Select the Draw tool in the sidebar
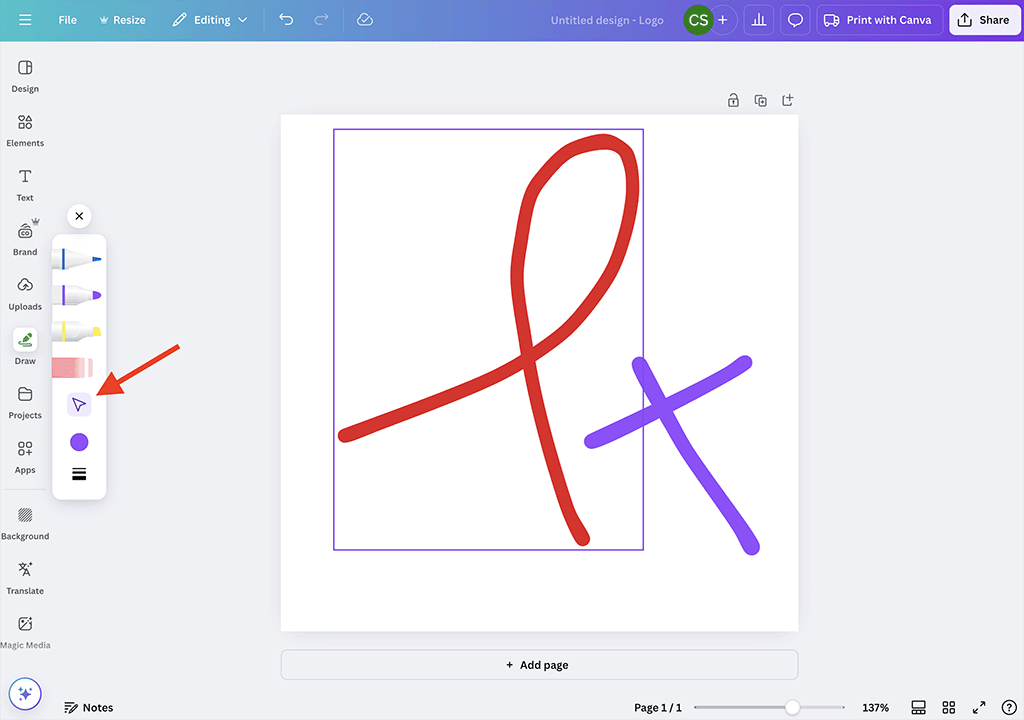The image size is (1024, 720). 25,348
